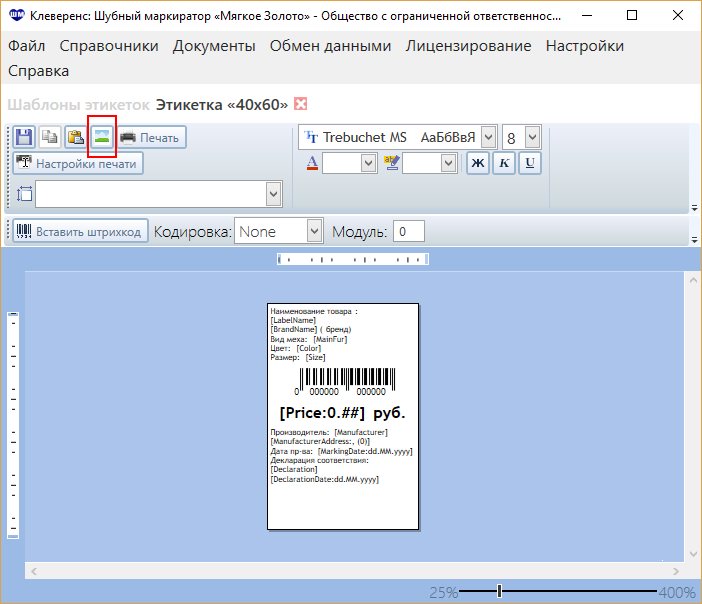Click the [LabelName] field on label
The image size is (702, 604).
[293, 320]
